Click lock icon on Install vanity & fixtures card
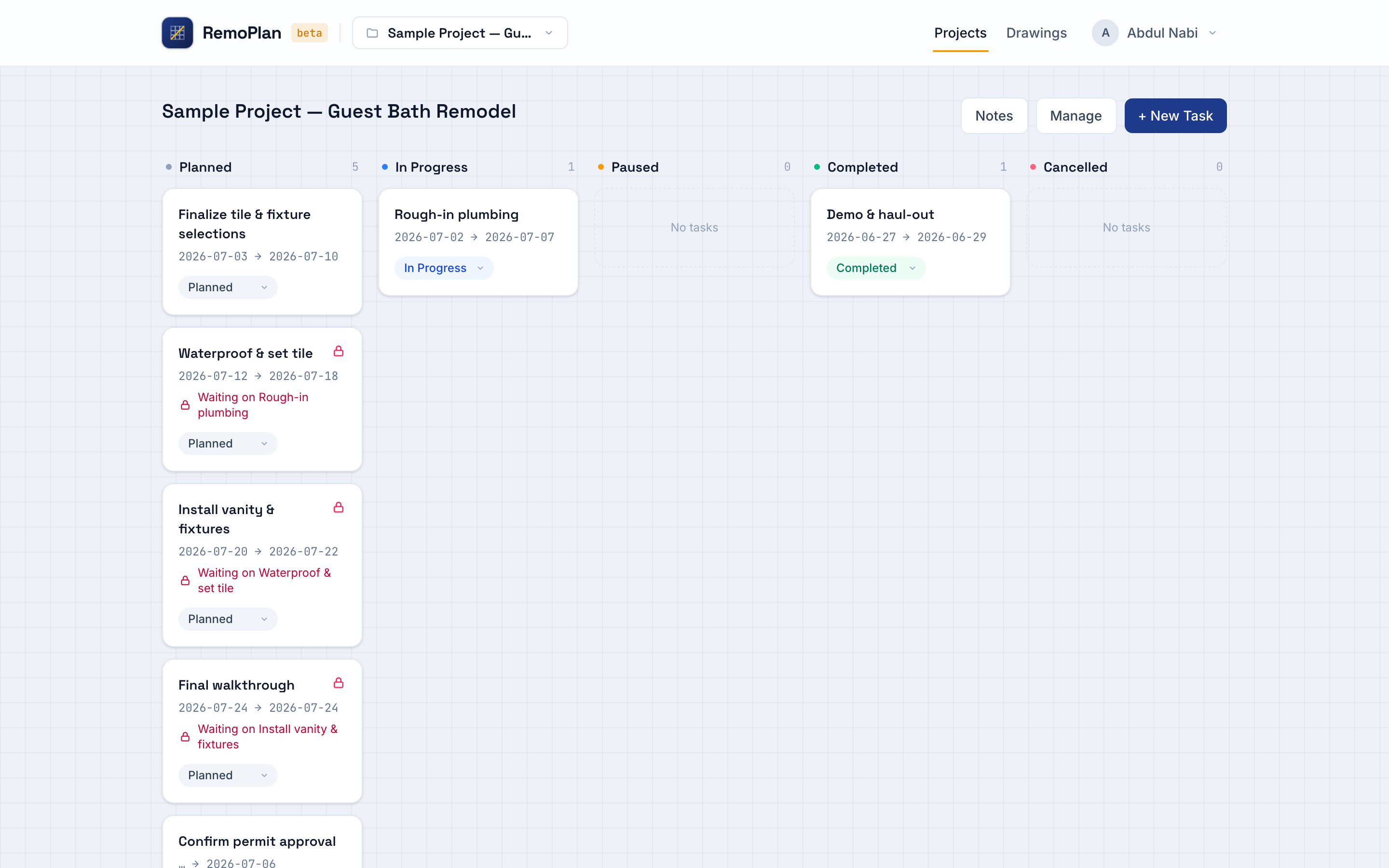The height and width of the screenshot is (868, 1389). (x=339, y=507)
